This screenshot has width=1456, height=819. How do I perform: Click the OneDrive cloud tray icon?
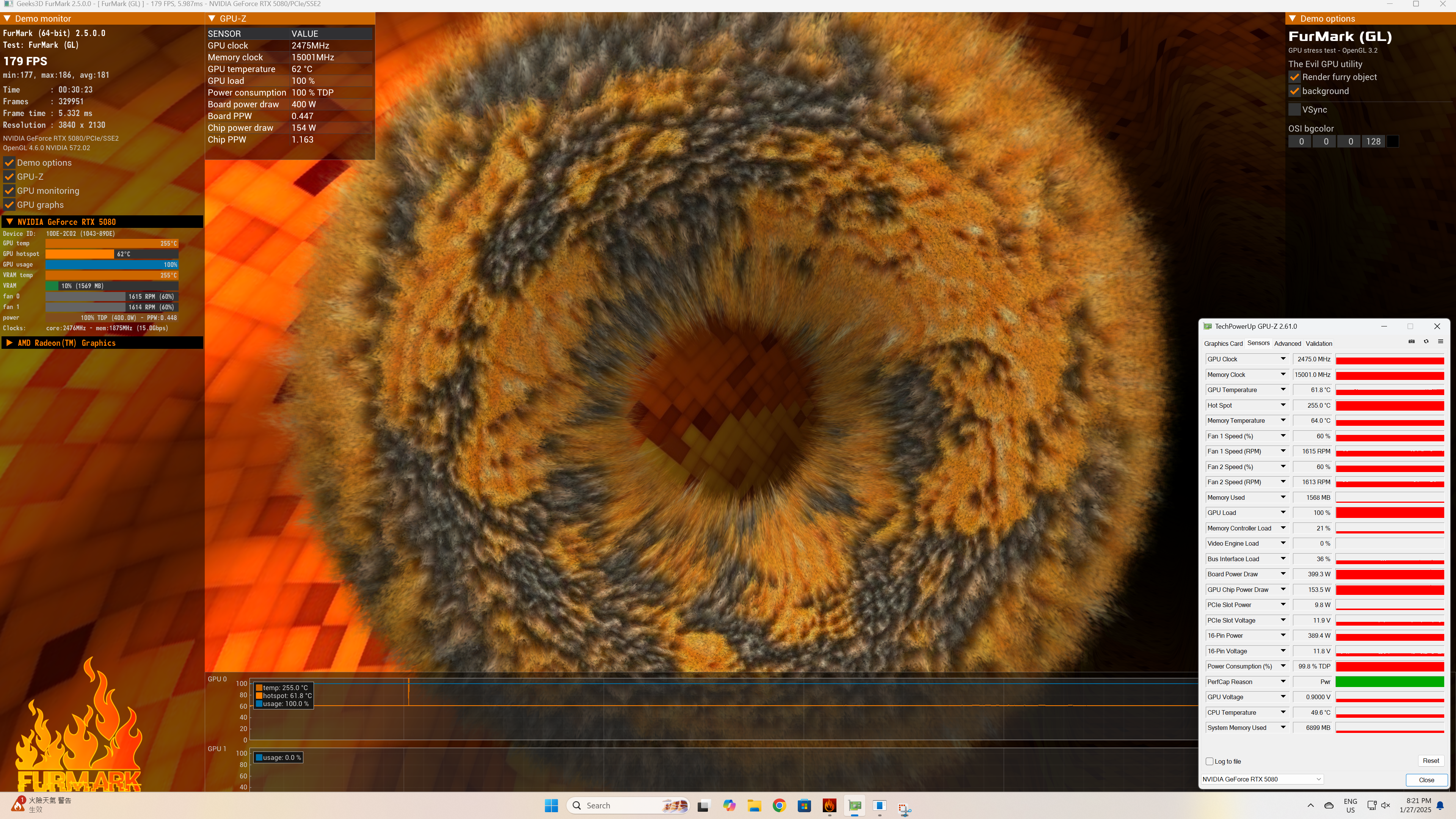(x=1329, y=805)
